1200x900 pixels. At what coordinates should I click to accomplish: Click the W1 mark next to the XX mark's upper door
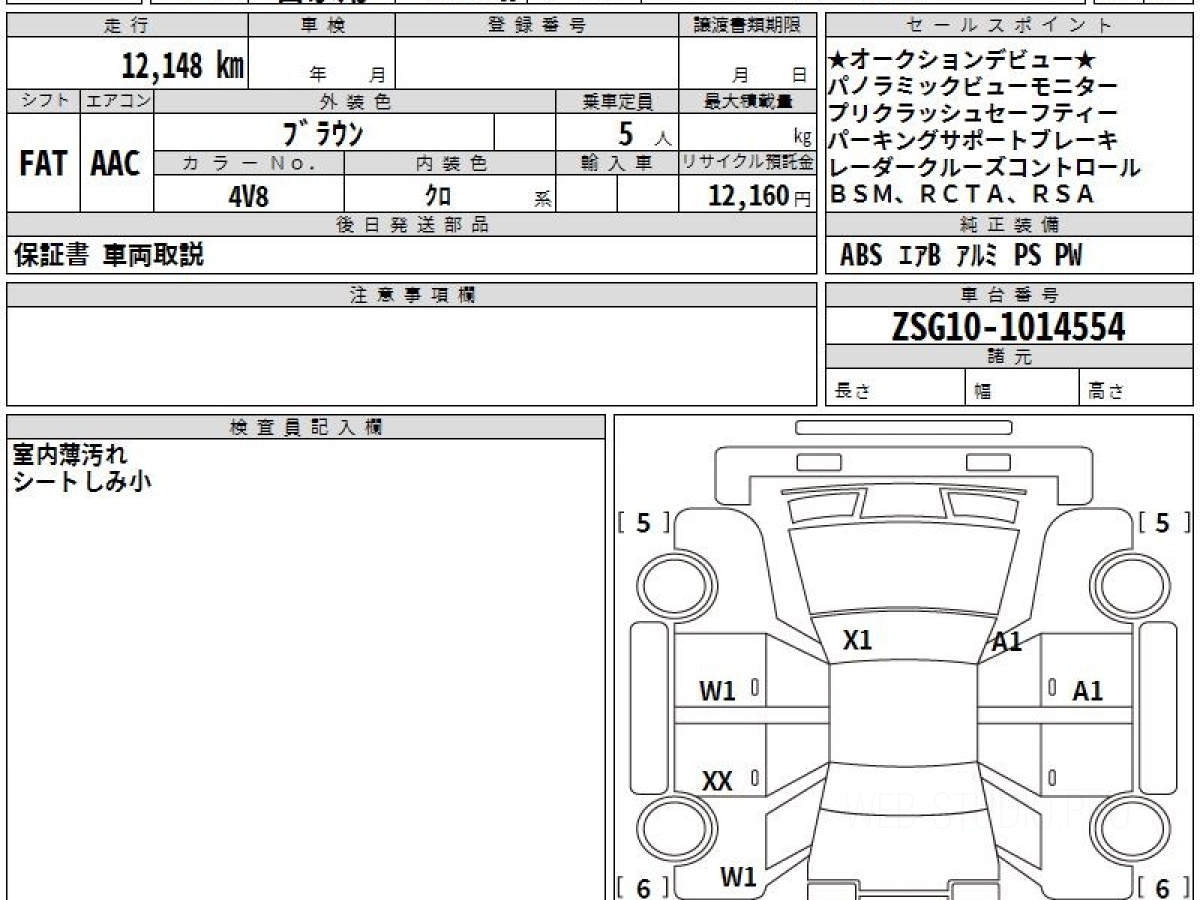pyautogui.click(x=717, y=690)
